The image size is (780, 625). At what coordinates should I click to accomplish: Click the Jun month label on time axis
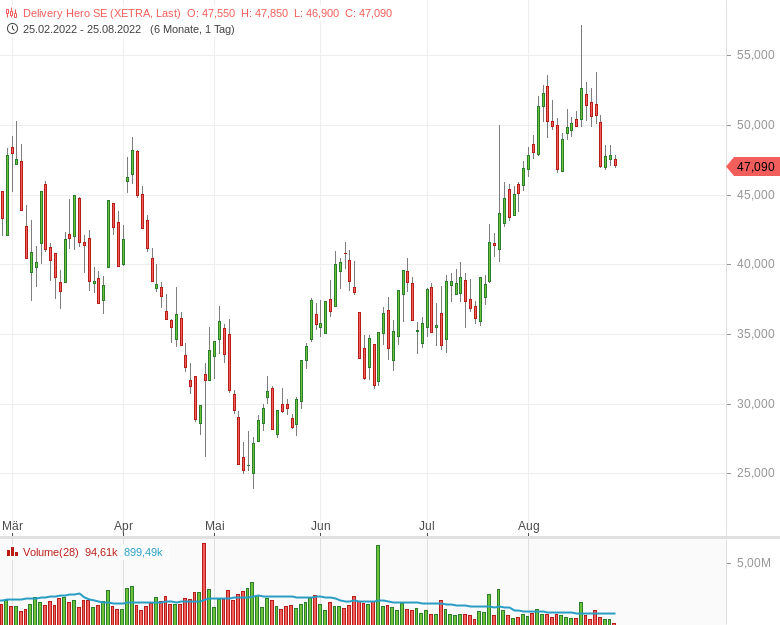coord(321,525)
